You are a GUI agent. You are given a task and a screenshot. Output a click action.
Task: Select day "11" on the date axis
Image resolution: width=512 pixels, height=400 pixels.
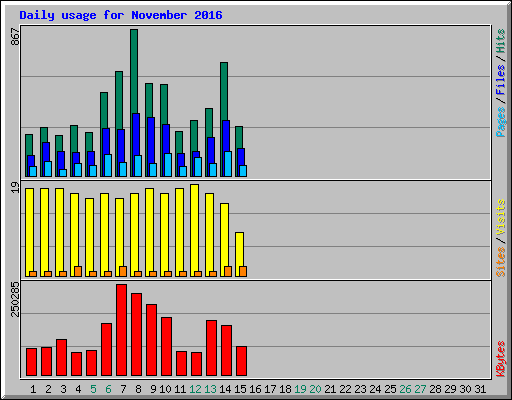pos(180,389)
